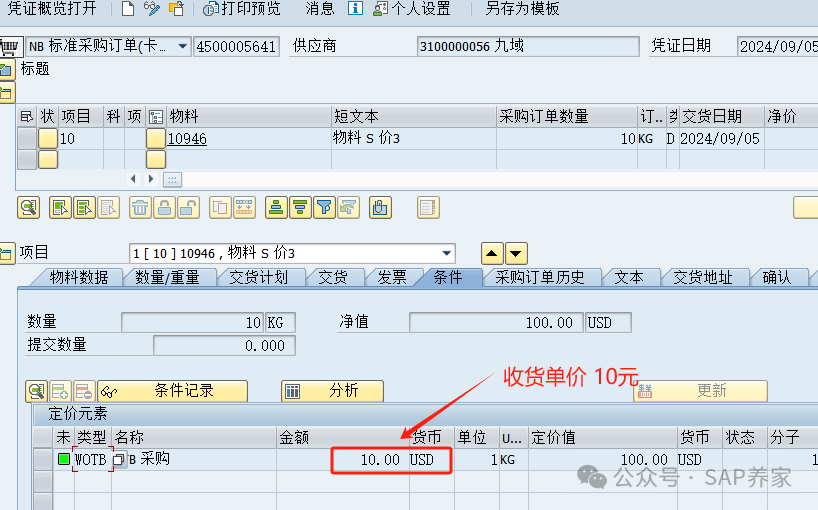The image size is (818, 510).
Task: Click the previous item up arrow
Action: click(491, 254)
